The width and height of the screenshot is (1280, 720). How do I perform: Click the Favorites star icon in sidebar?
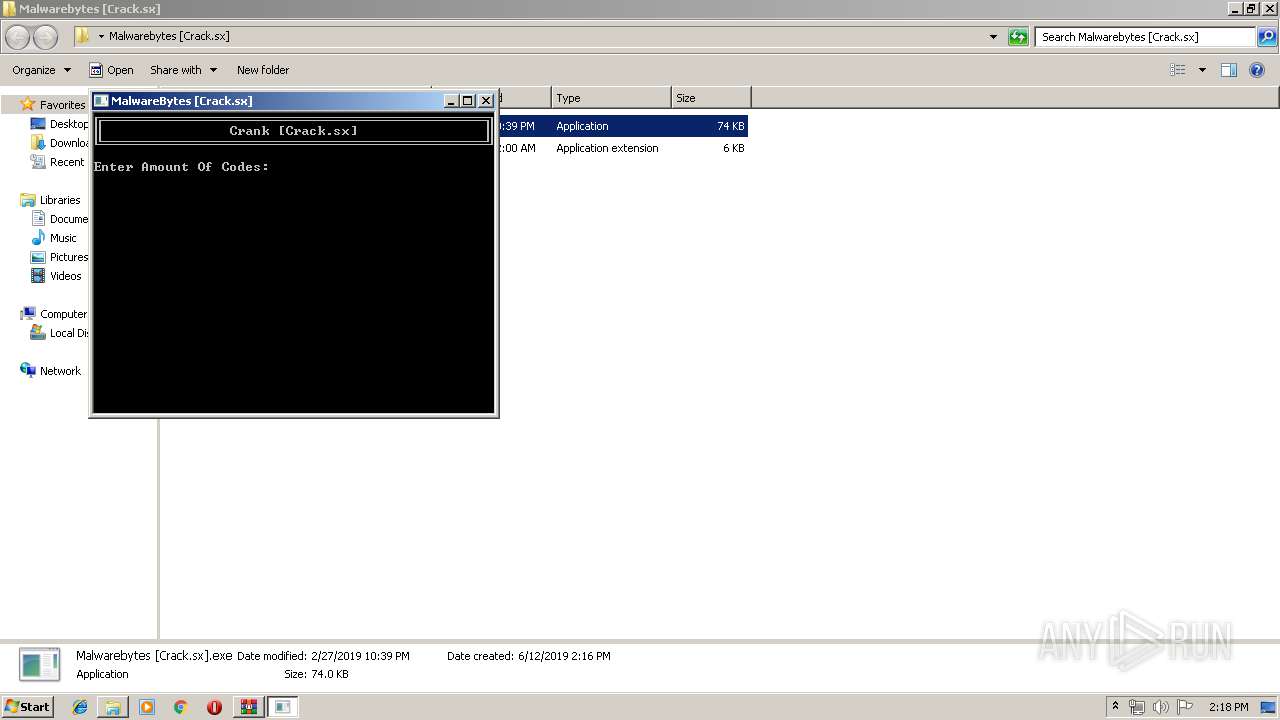28,104
